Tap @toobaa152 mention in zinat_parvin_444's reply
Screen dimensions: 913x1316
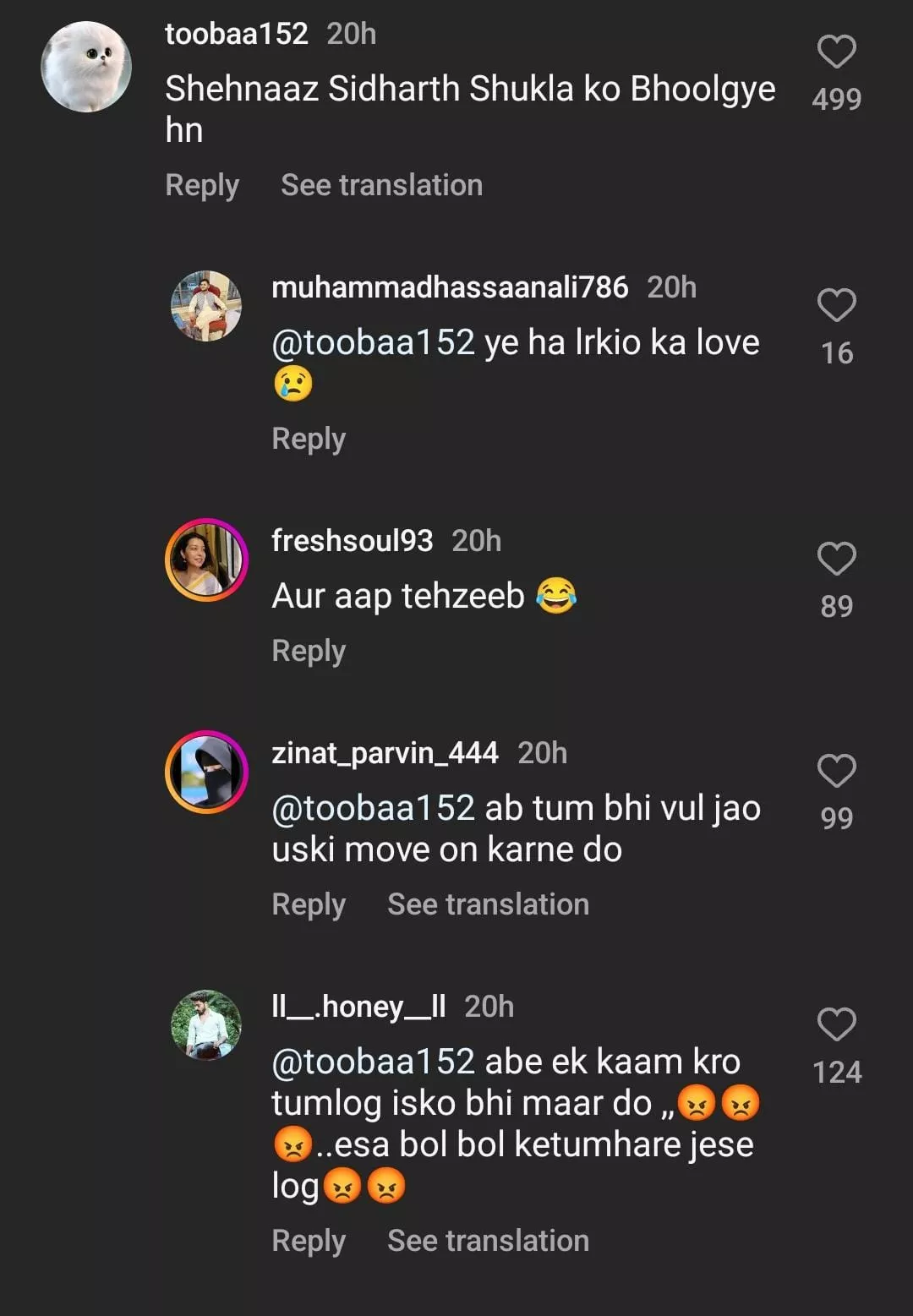pos(373,809)
